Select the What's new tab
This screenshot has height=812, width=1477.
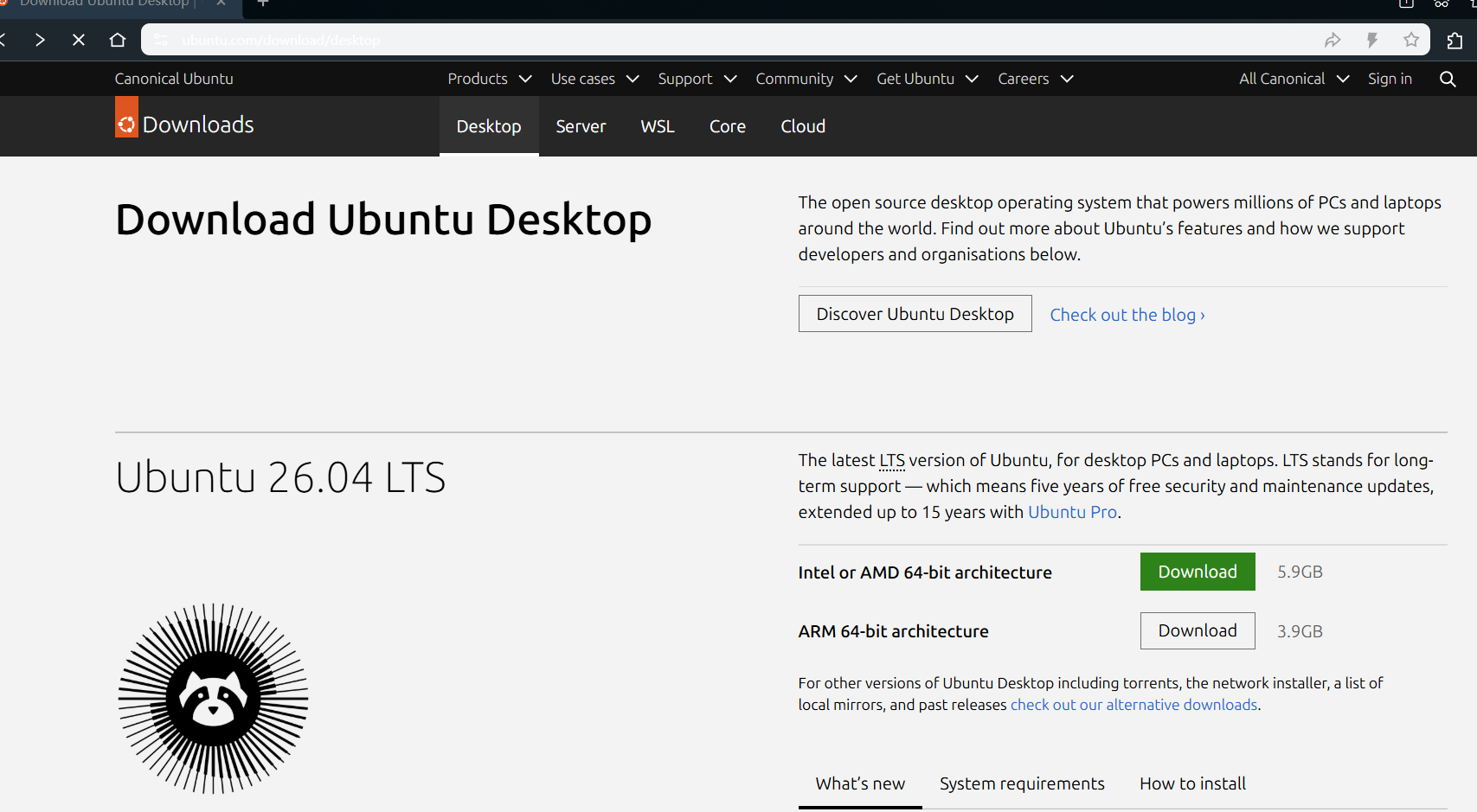(860, 783)
